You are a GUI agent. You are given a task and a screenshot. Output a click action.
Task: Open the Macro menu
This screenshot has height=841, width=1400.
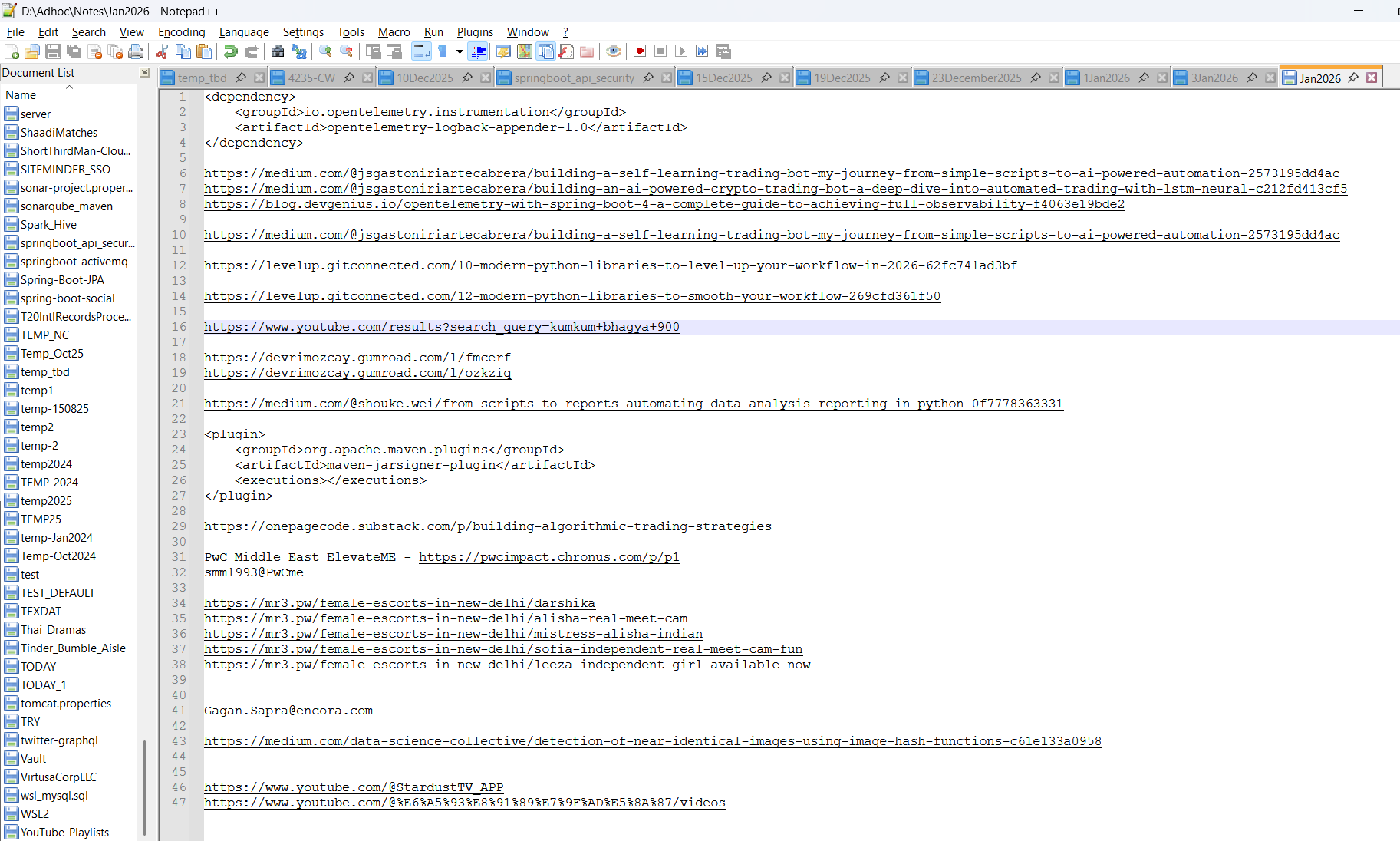pos(394,31)
